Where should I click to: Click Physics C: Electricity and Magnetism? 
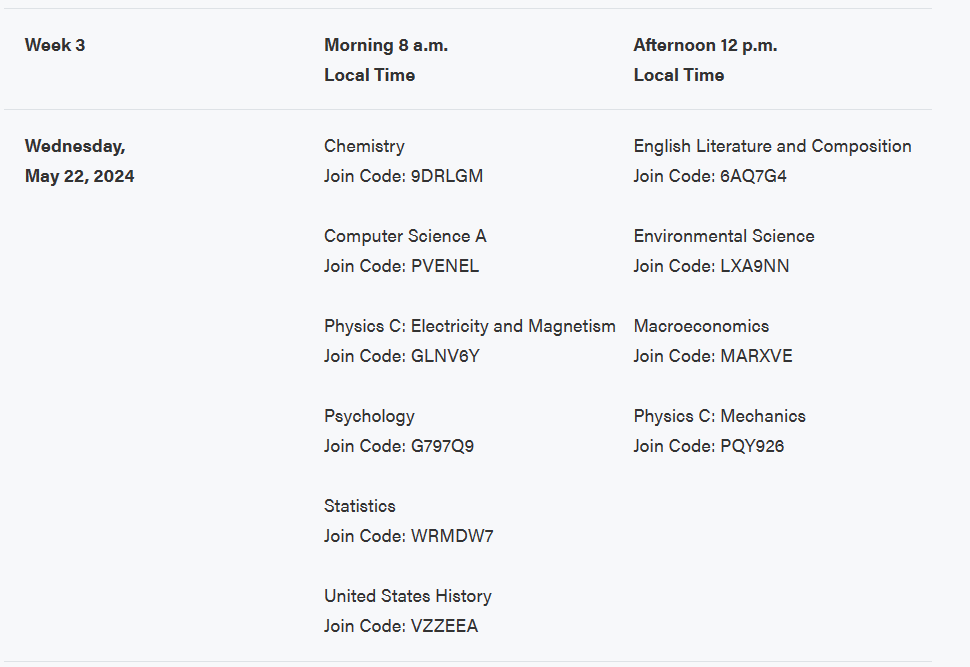470,327
